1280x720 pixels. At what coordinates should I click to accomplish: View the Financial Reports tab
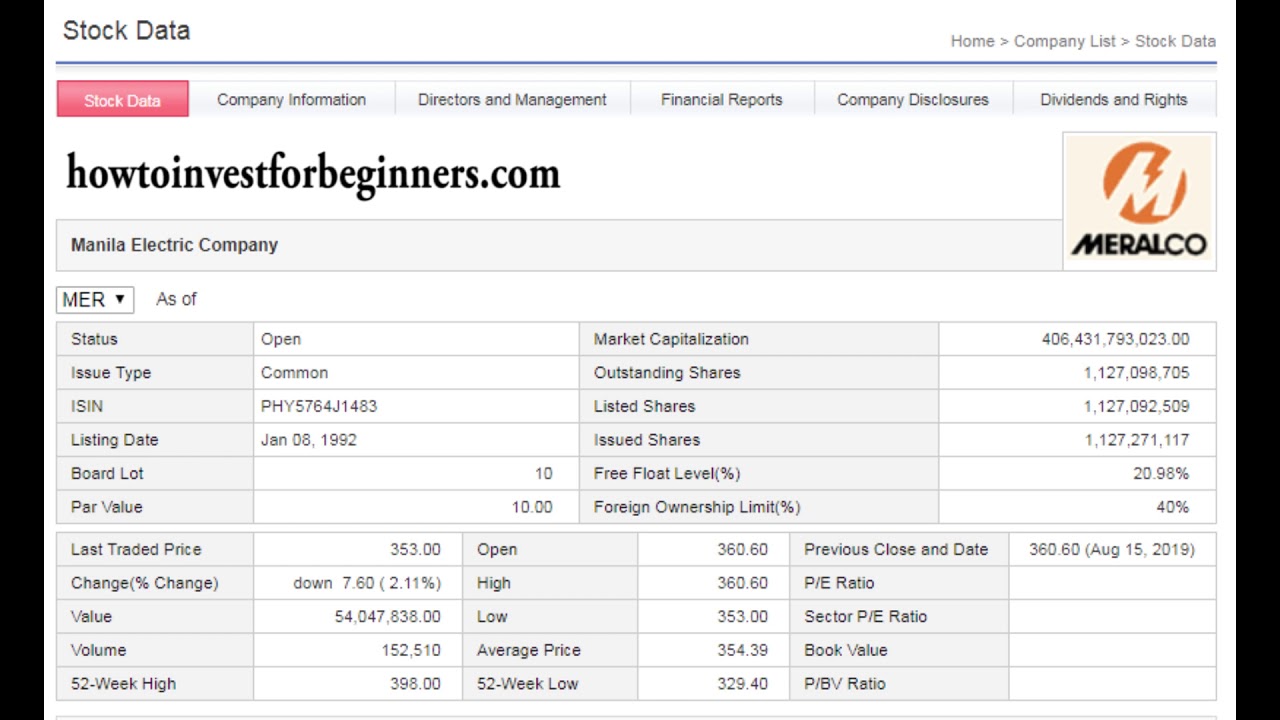click(721, 100)
